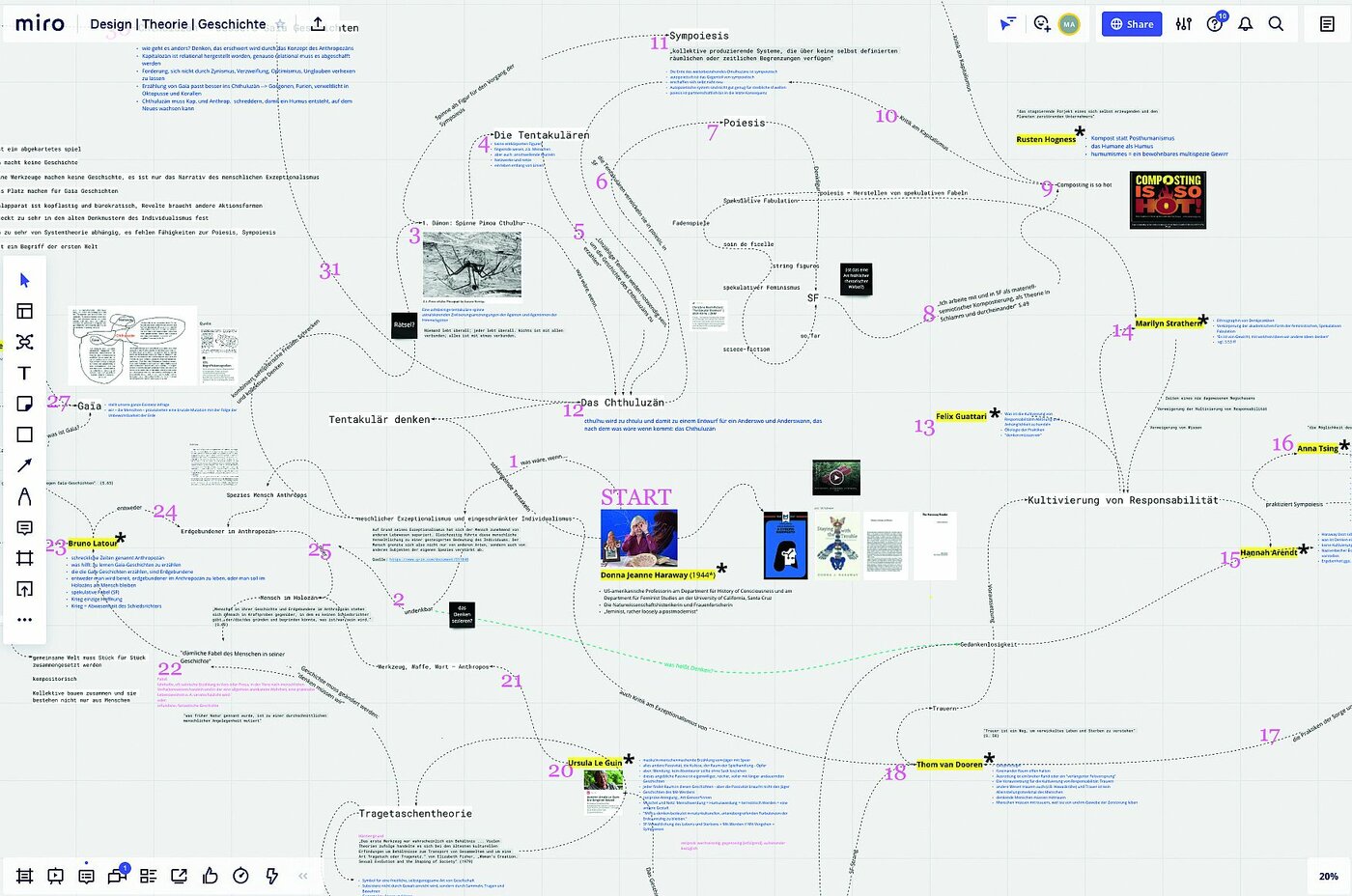Viewport: 1352px width, 896px height.
Task: Click the Tentakulär denken text
Action: pos(380,419)
